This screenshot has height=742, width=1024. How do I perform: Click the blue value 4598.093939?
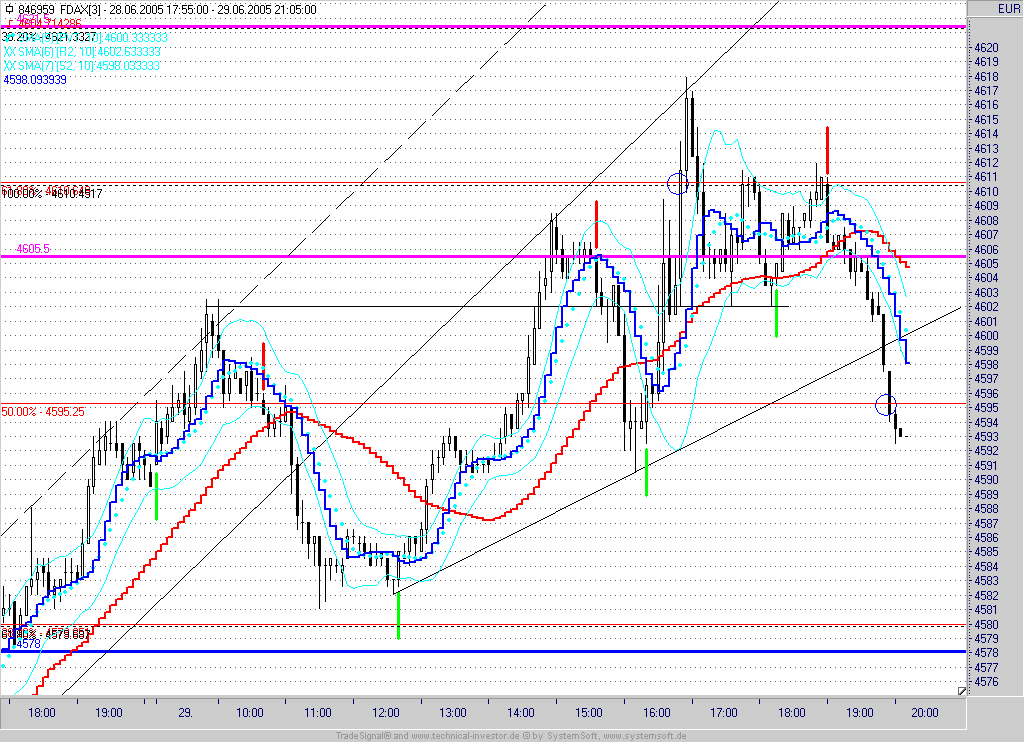35,80
